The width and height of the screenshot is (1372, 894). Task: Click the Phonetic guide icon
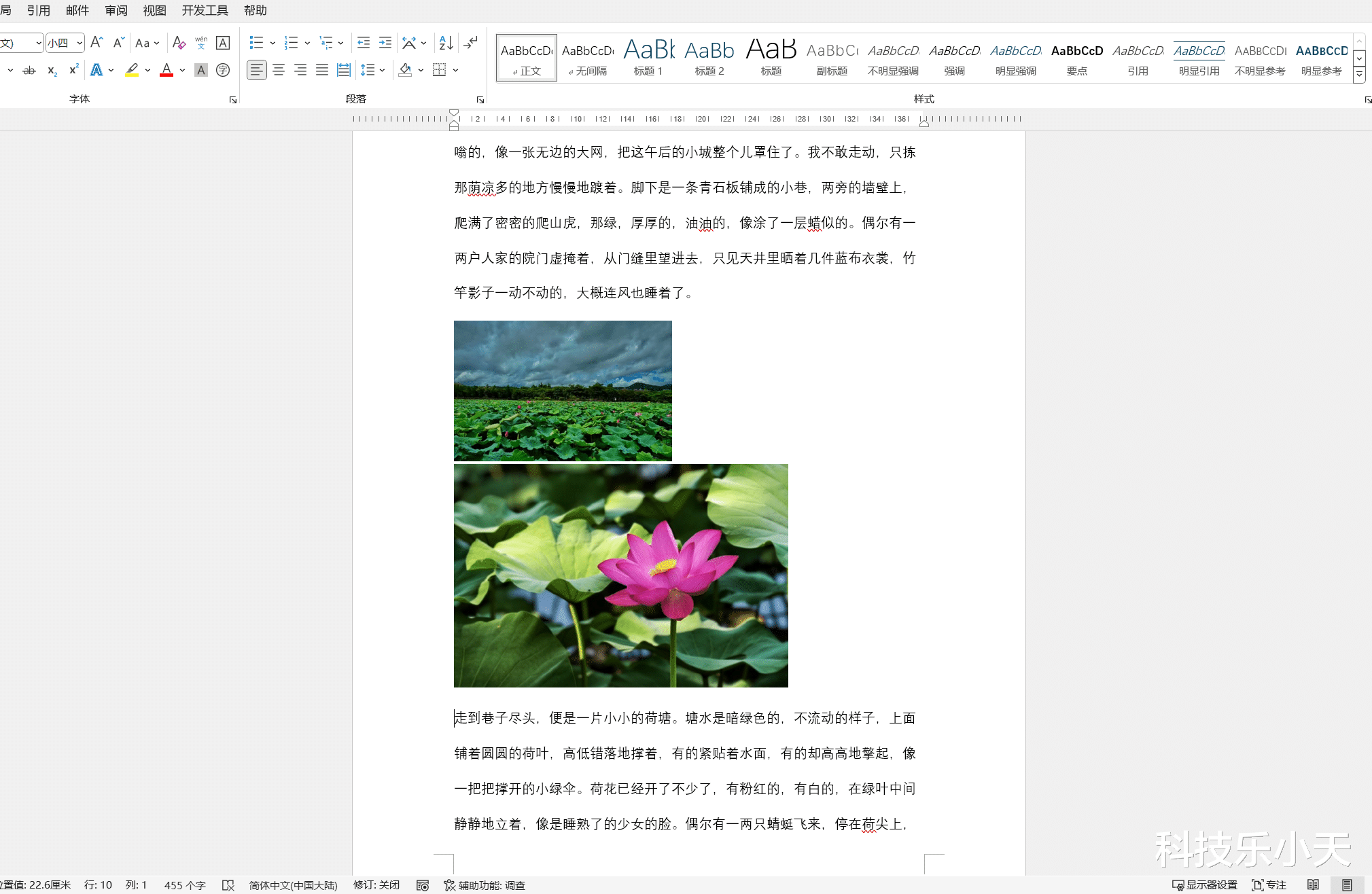point(201,43)
